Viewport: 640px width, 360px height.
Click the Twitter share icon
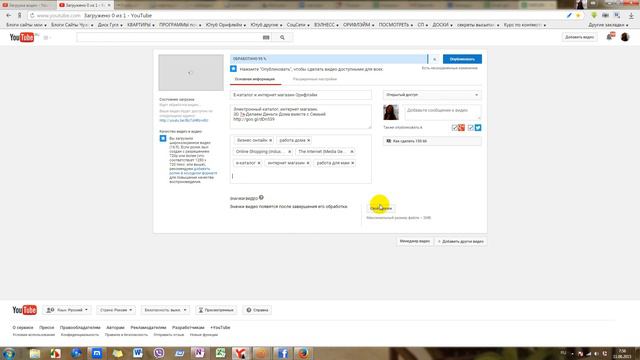(x=478, y=128)
